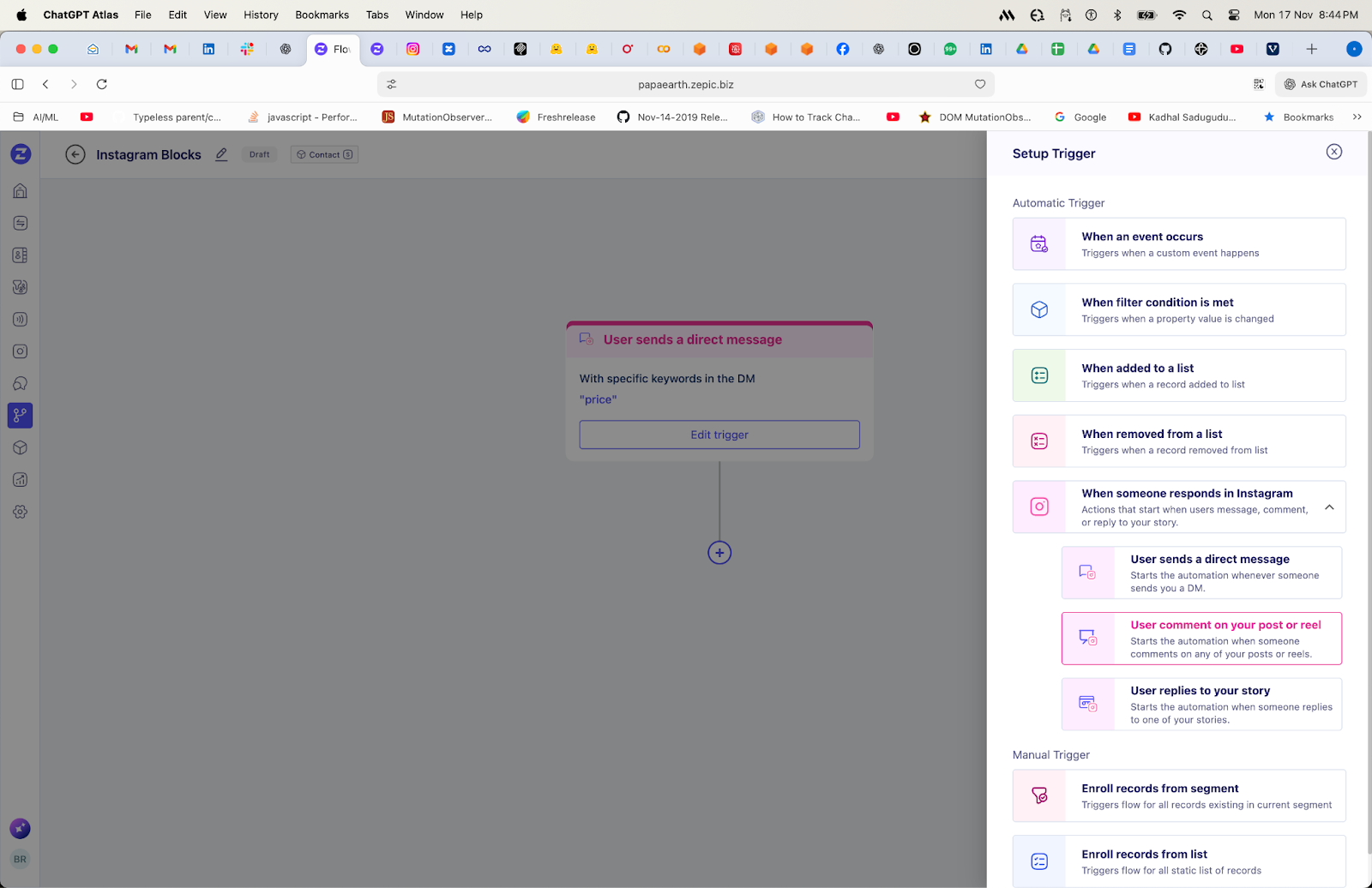
Task: Open the Settings gear in the left sidebar
Action: point(21,512)
